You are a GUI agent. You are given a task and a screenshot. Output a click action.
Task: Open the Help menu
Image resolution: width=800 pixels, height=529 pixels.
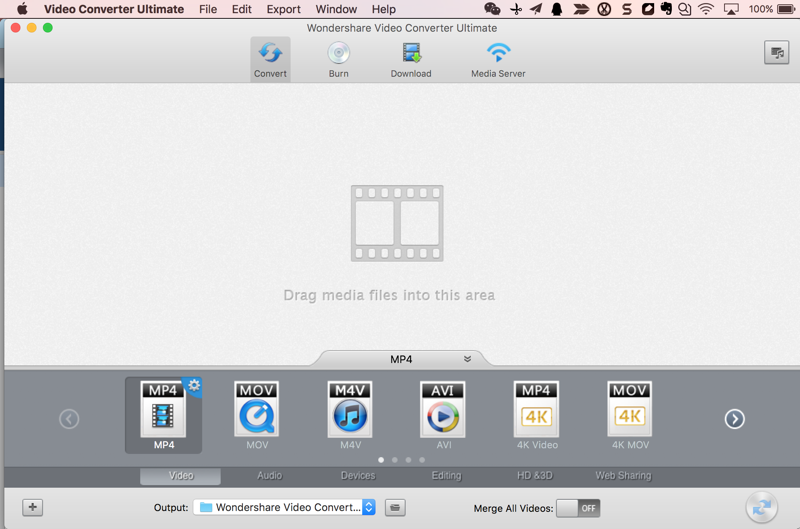pos(384,9)
